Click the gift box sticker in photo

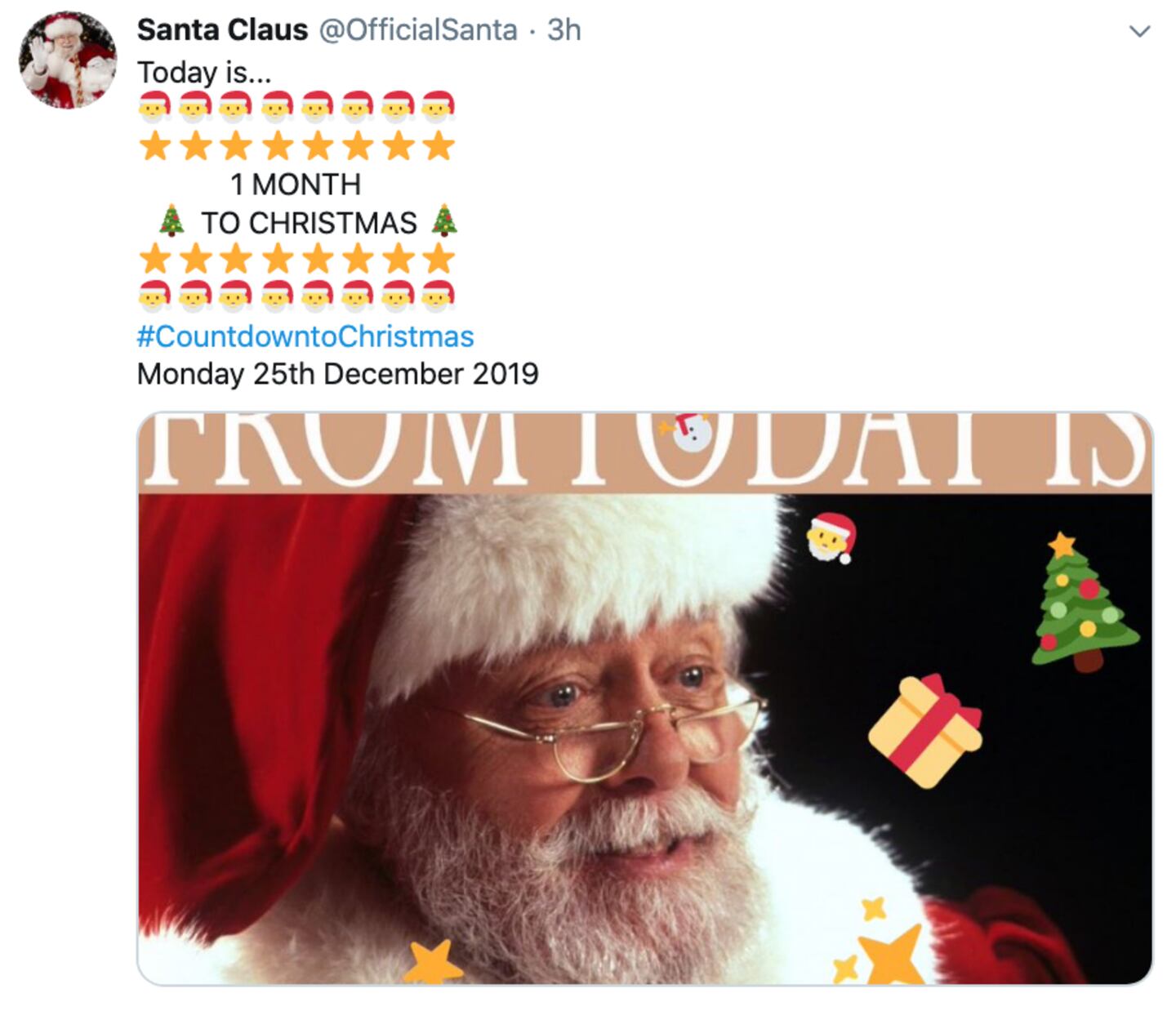(x=924, y=730)
